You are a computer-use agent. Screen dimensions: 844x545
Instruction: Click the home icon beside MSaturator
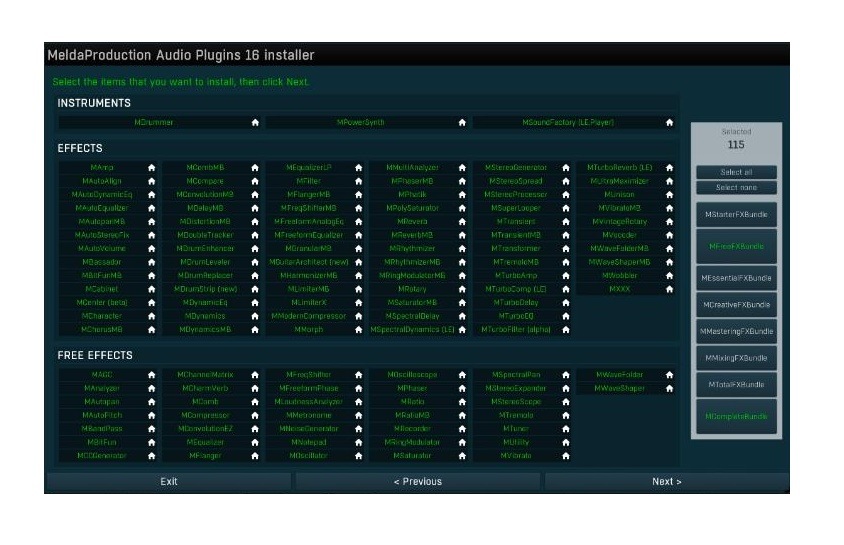[462, 456]
